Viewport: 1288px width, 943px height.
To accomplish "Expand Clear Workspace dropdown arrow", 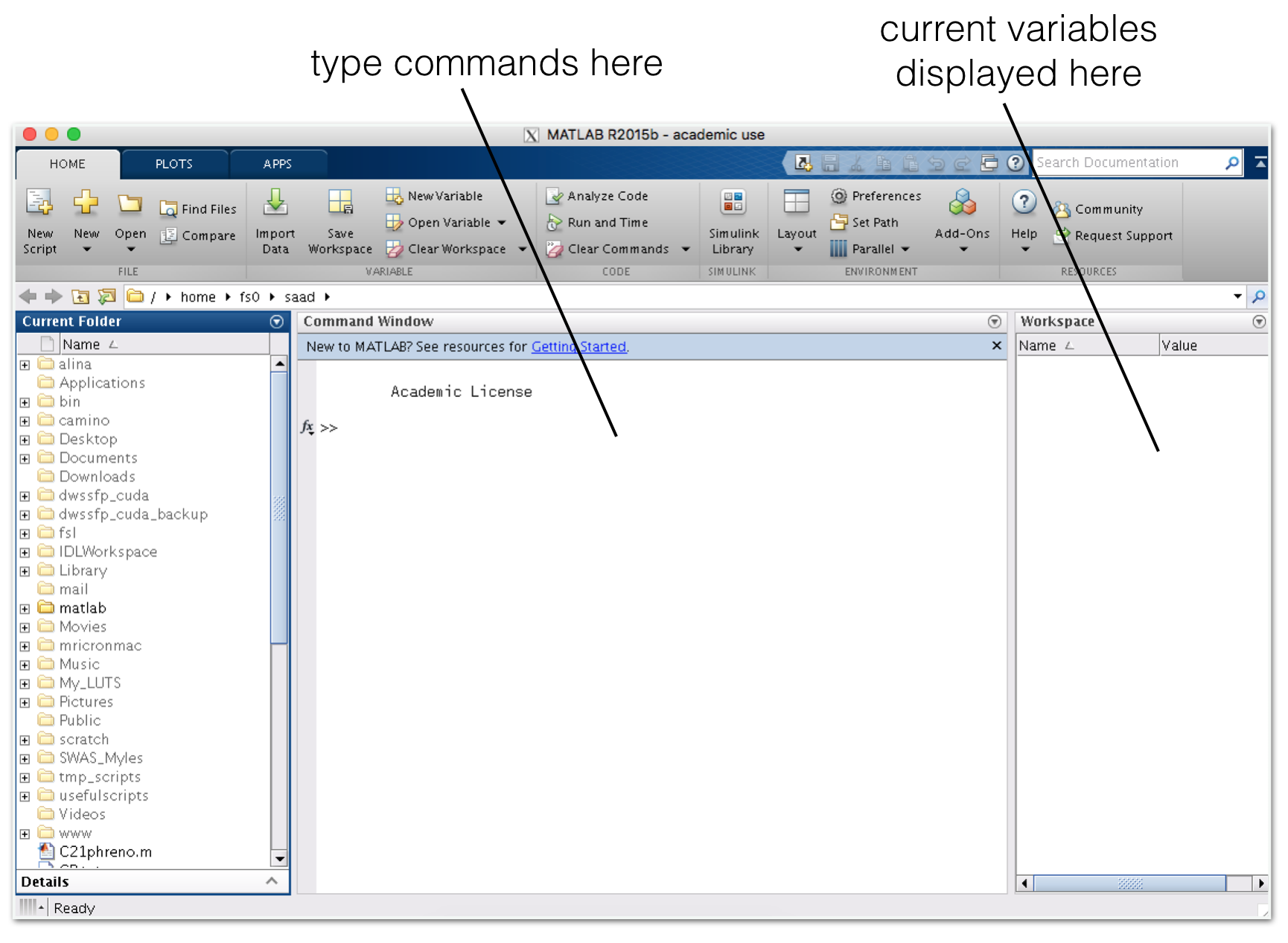I will (523, 249).
